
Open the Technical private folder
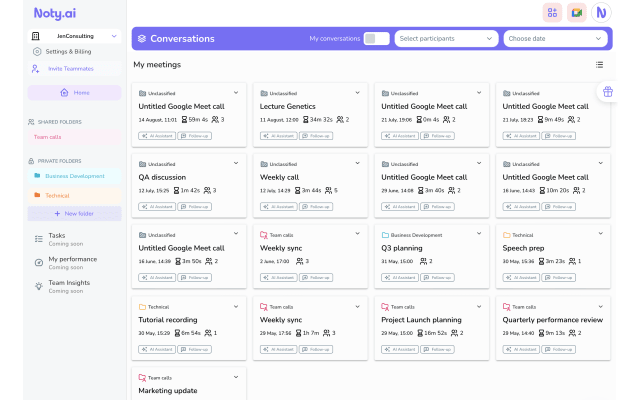(x=74, y=196)
